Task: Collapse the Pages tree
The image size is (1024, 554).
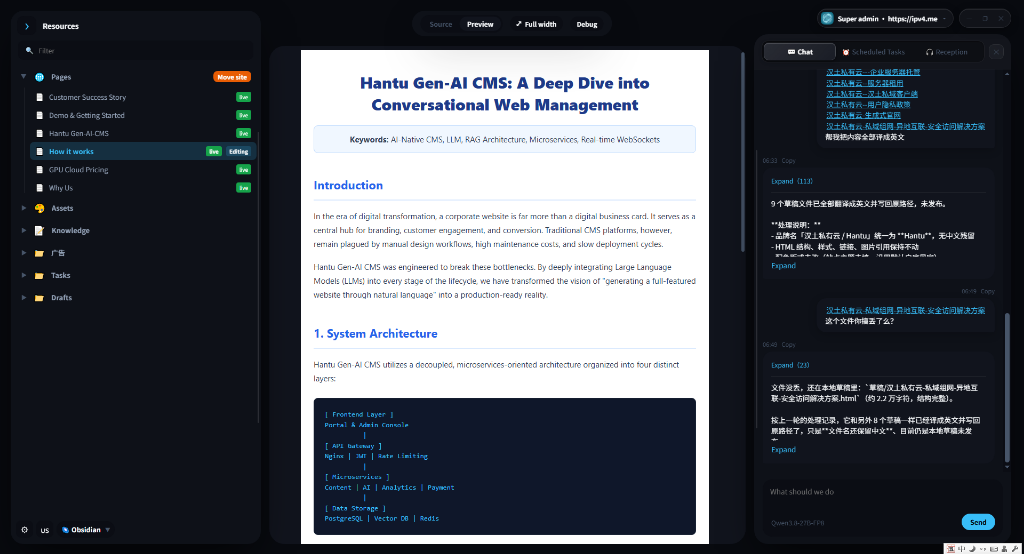Action: (x=24, y=77)
